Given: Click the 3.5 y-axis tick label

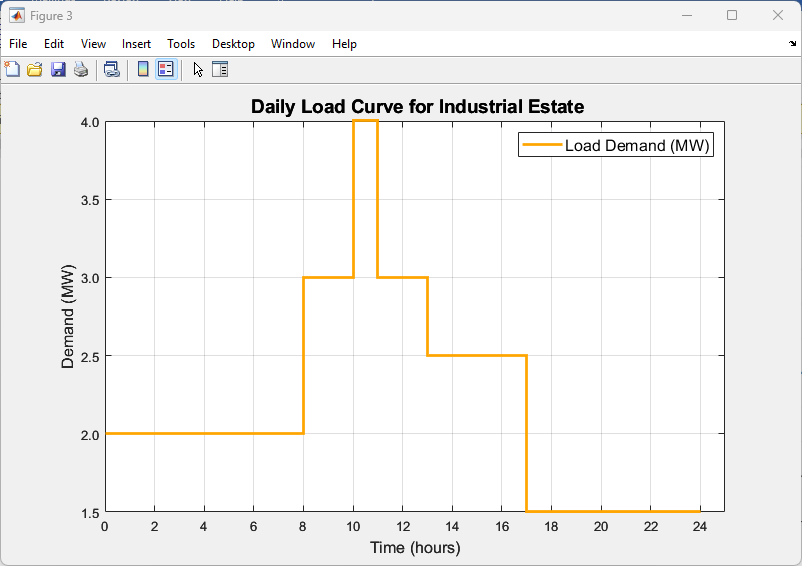Looking at the screenshot, I should tap(90, 200).
